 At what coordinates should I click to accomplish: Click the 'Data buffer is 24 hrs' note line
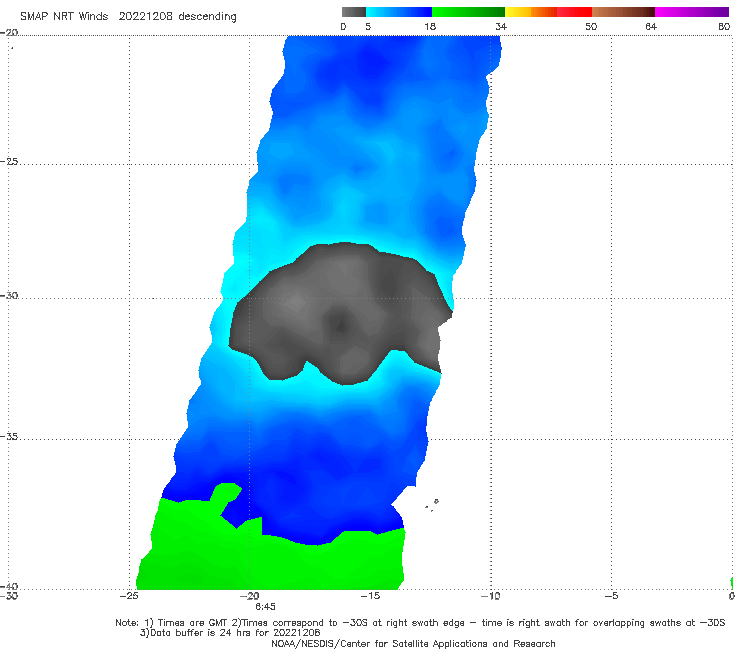[230, 633]
